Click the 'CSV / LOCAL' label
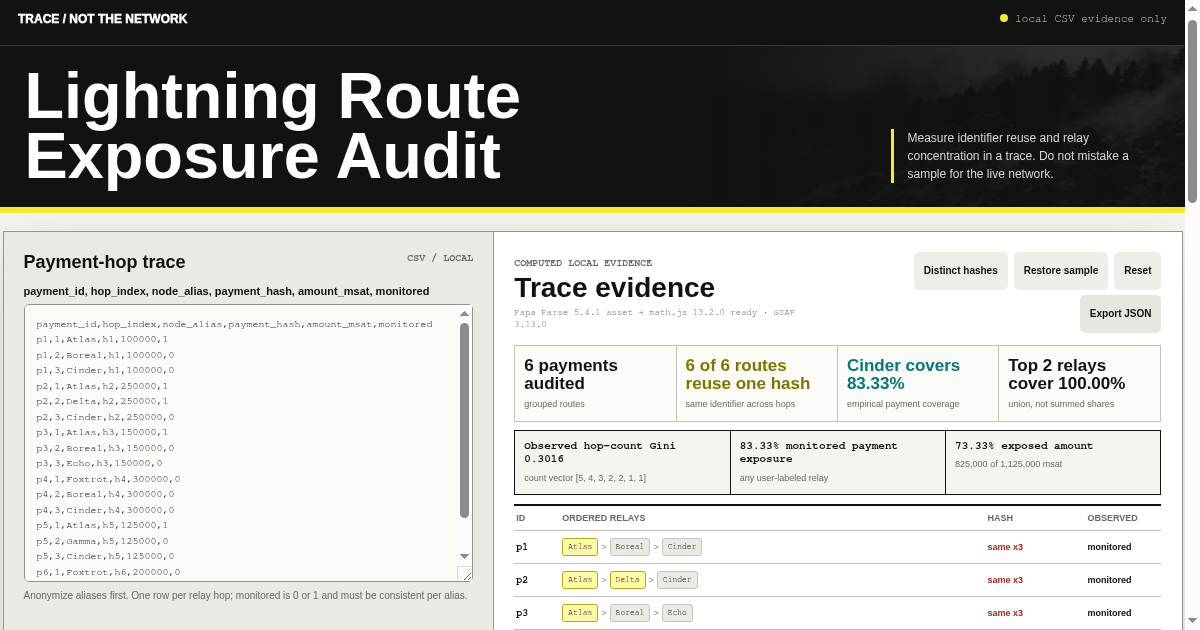Screen dimensions: 1200x630 pyautogui.click(x=440, y=258)
